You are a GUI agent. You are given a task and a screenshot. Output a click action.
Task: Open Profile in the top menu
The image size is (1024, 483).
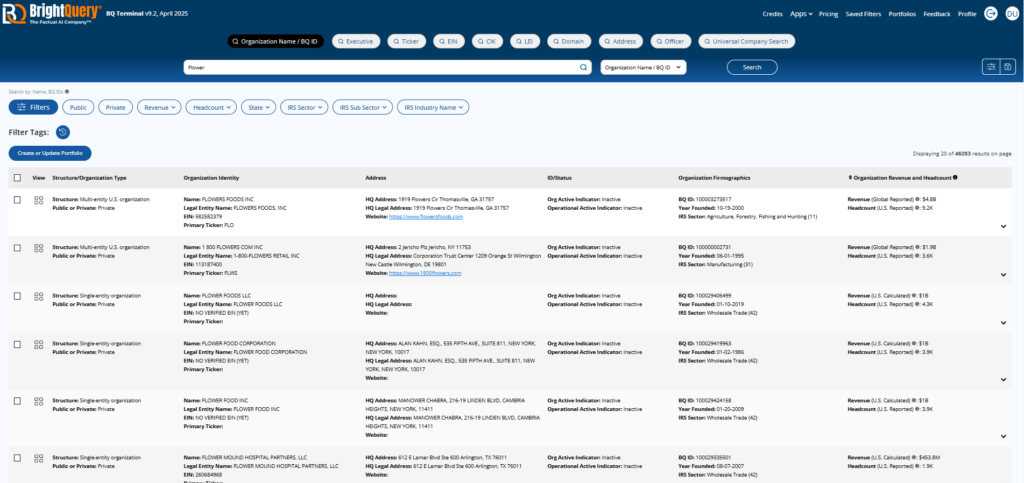[967, 14]
